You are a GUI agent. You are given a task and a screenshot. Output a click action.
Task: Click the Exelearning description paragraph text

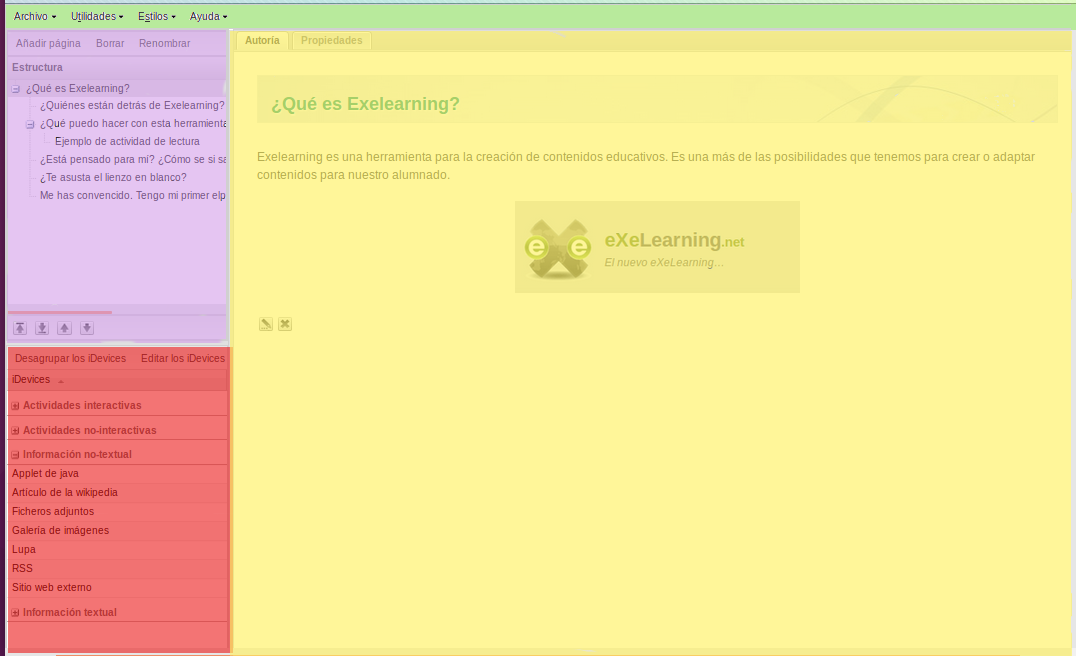(x=646, y=165)
